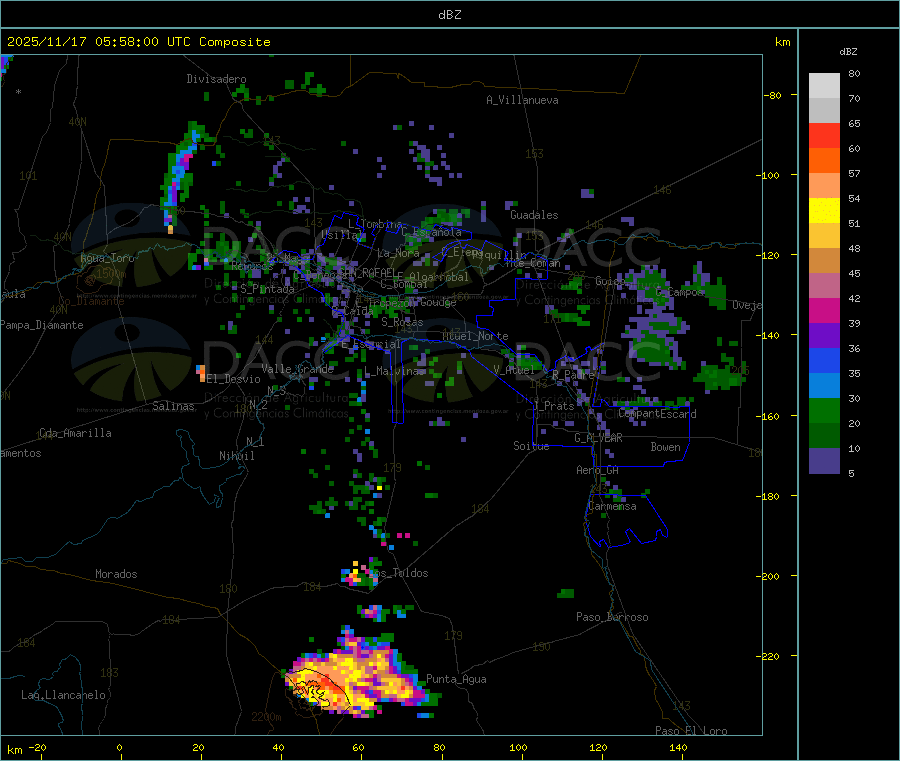Click the Pampa_Diamante label
Viewport: 900px width, 761px height.
tap(42, 325)
